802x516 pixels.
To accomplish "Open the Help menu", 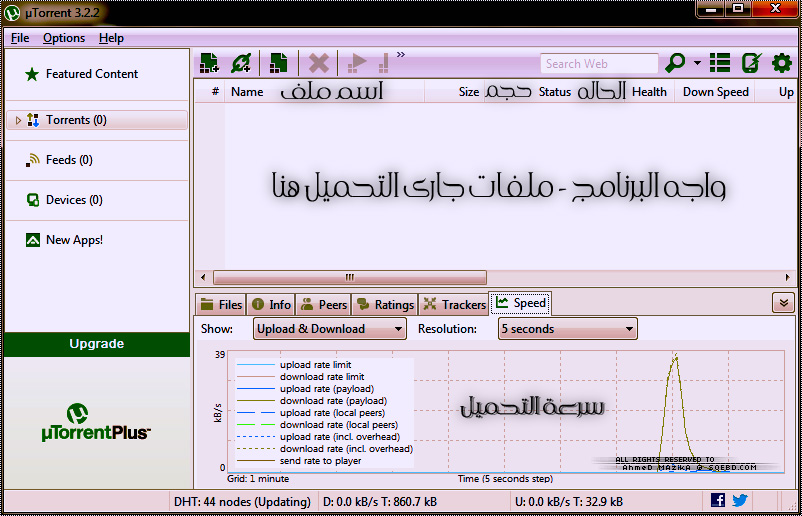I will pyautogui.click(x=112, y=38).
